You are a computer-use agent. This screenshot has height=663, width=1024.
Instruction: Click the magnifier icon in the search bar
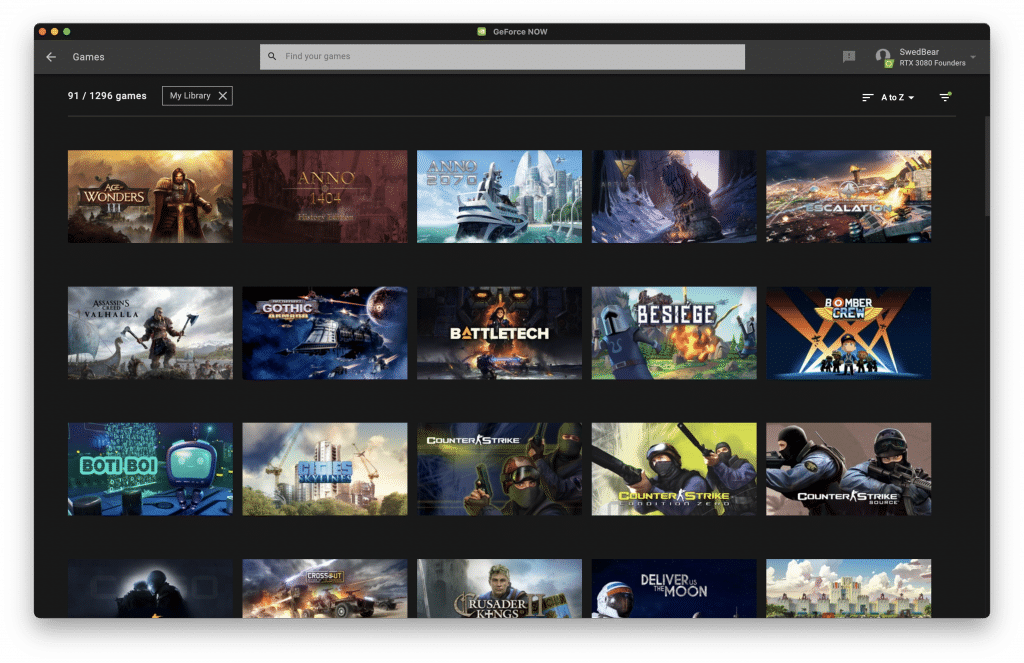272,56
